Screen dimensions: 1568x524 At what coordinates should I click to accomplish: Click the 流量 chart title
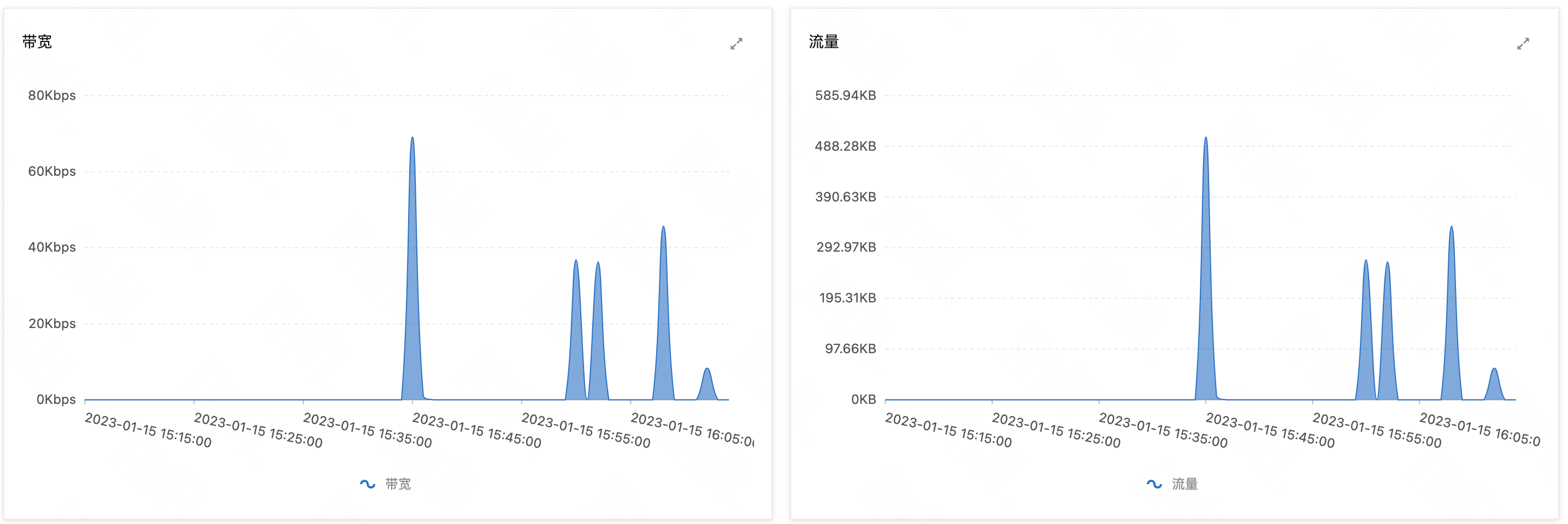coord(823,41)
